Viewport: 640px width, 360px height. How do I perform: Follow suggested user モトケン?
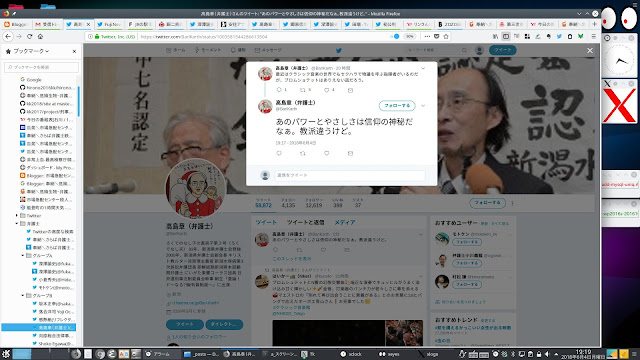pos(467,242)
